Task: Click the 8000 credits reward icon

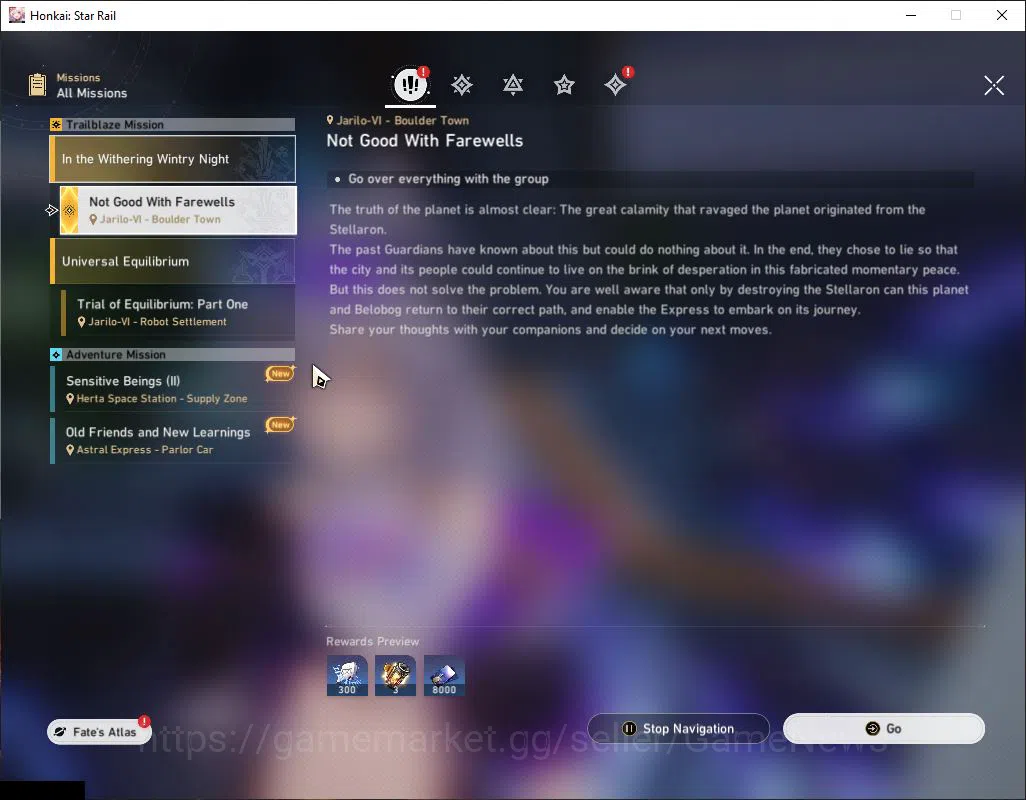Action: pos(444,676)
